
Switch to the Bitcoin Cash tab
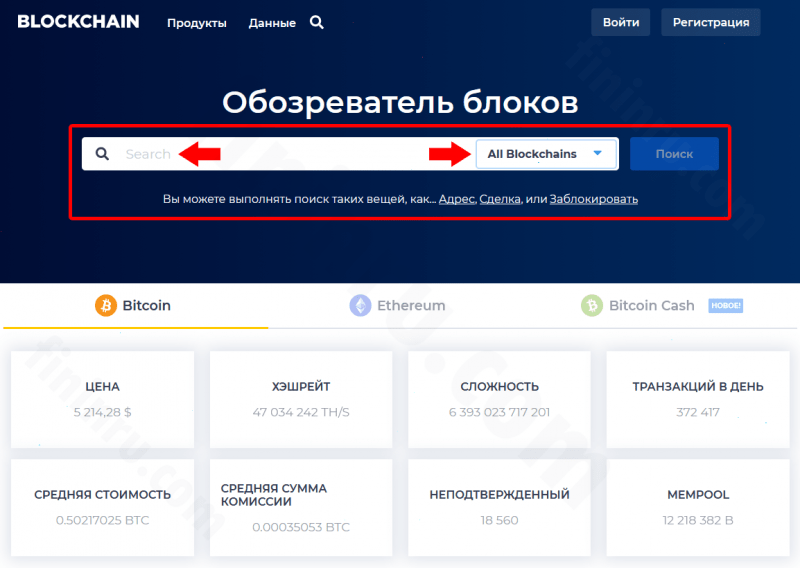tap(664, 306)
